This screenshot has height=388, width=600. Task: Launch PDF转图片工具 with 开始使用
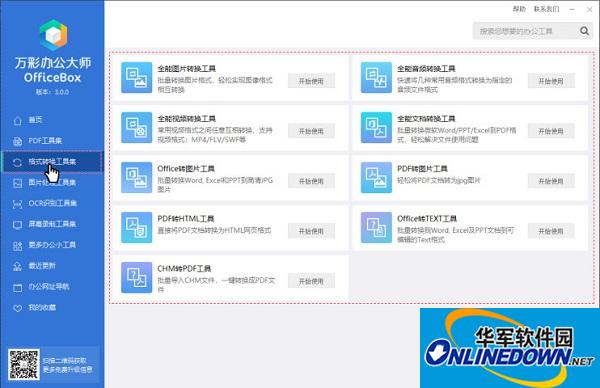pyautogui.click(x=551, y=181)
